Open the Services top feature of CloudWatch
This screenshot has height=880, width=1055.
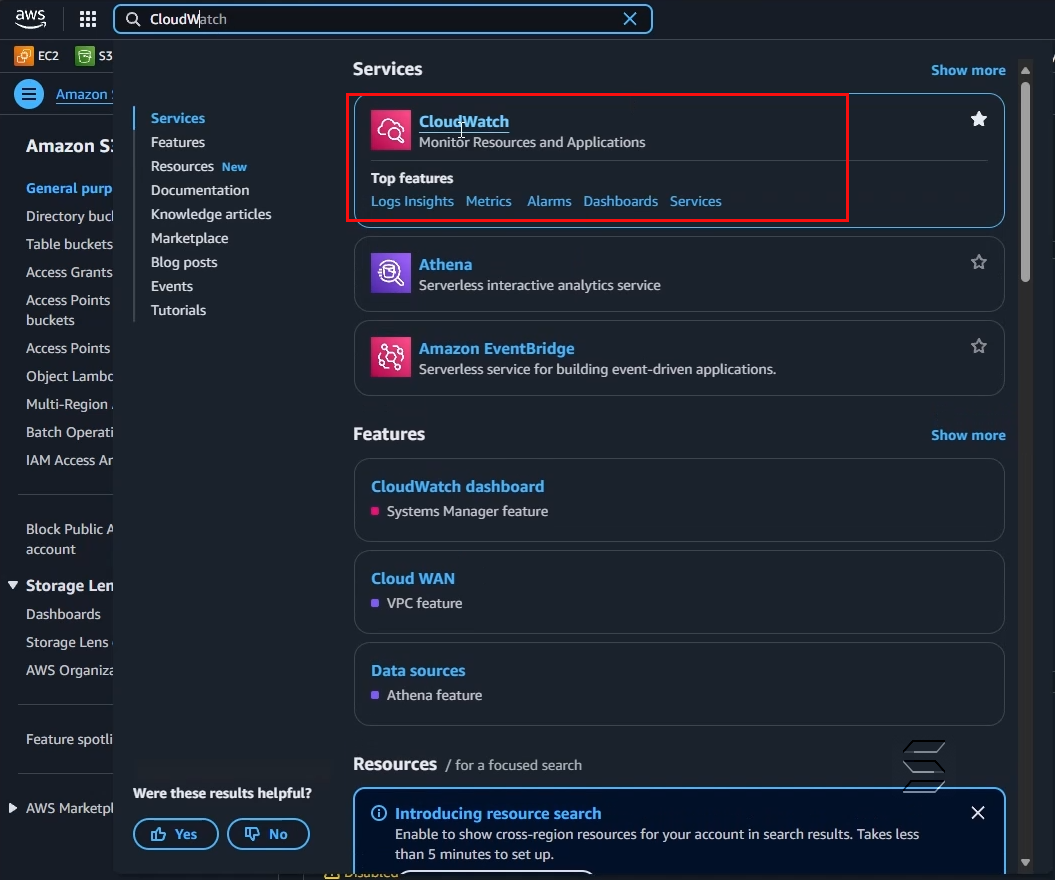click(x=696, y=201)
